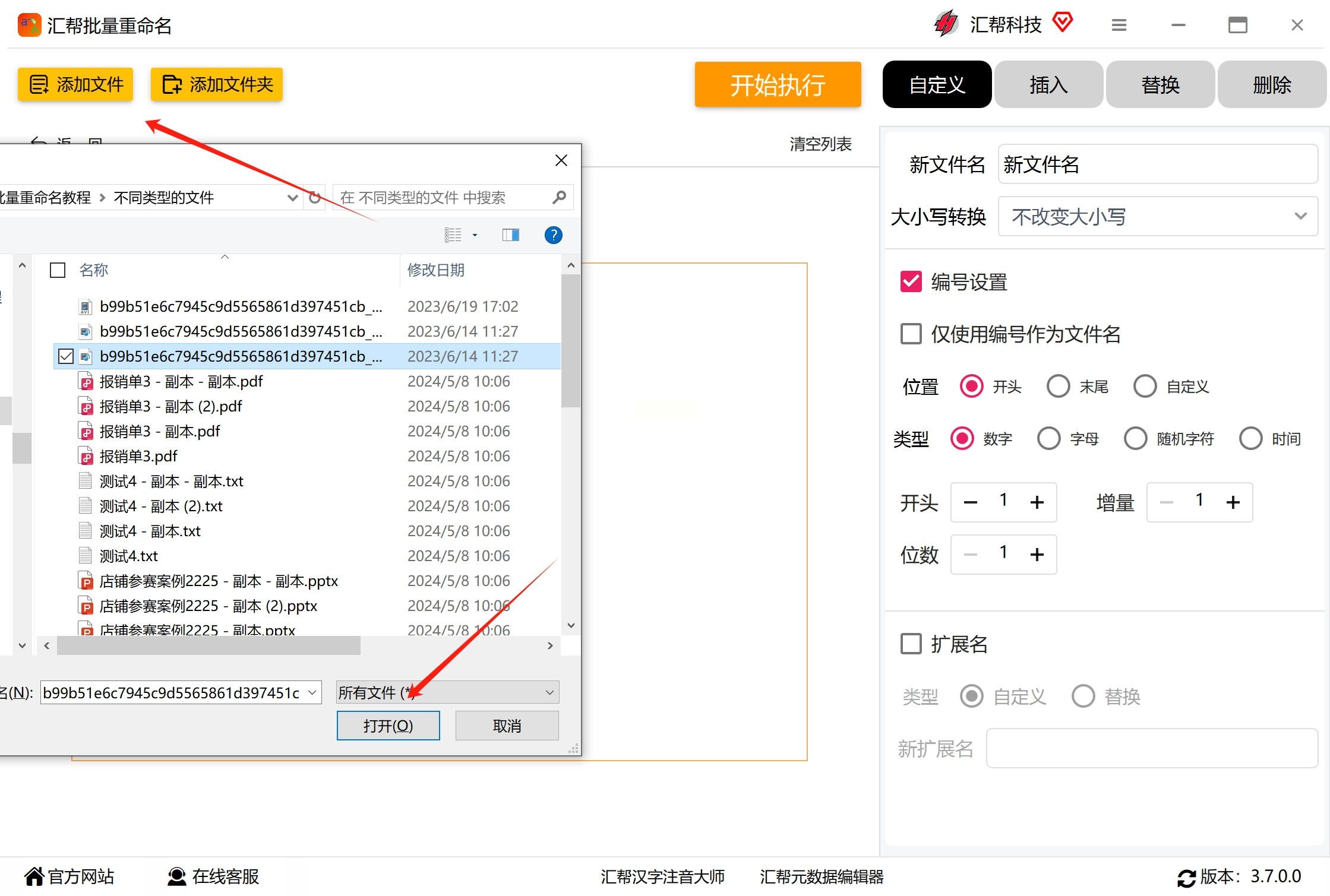This screenshot has width=1330, height=896.
Task: Click the plus icon for 位数
Action: [1037, 555]
